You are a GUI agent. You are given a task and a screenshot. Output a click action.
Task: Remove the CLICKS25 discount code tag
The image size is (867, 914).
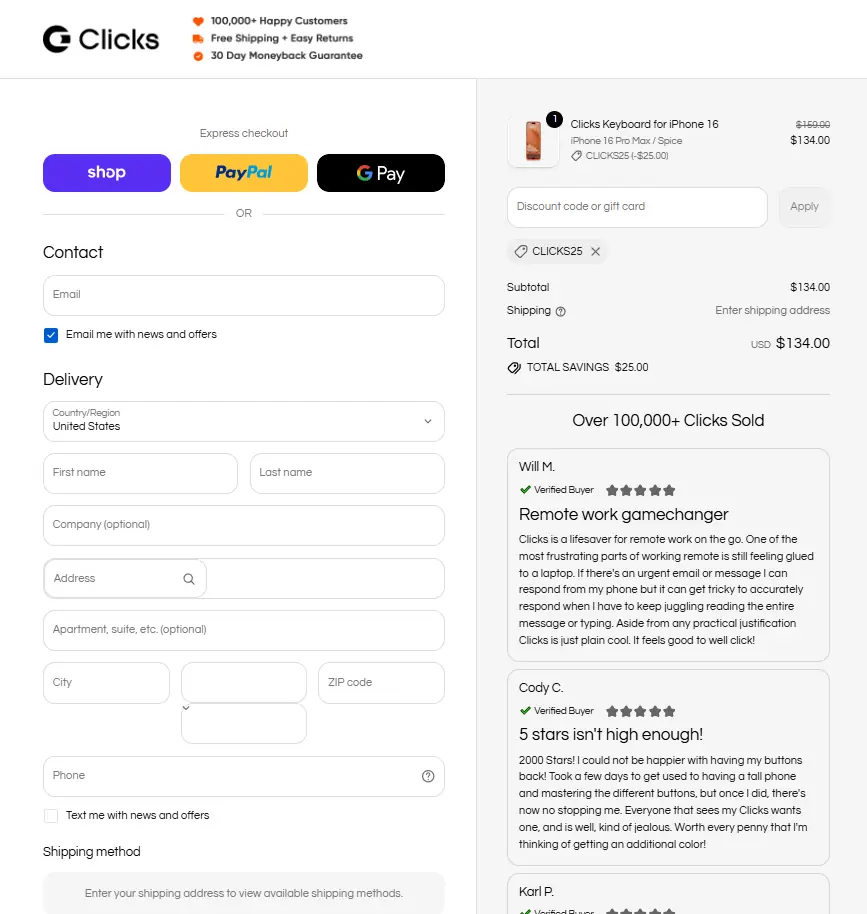[x=595, y=251]
